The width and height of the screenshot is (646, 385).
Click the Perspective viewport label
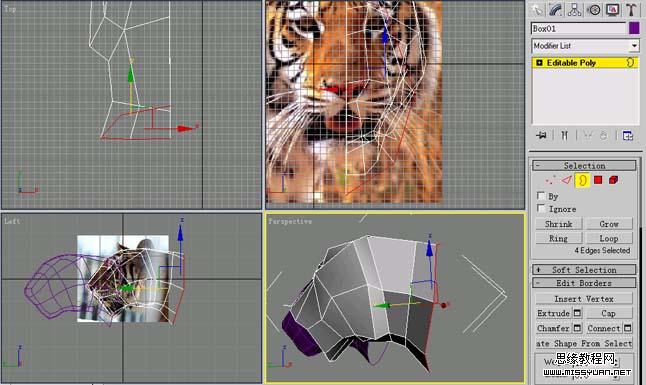[290, 221]
